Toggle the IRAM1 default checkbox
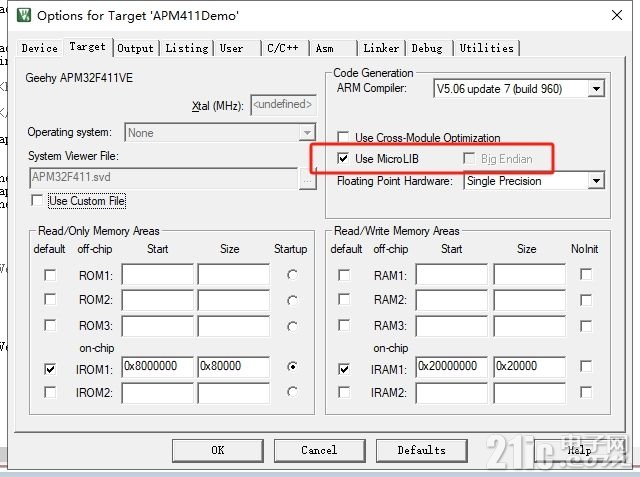The height and width of the screenshot is (477, 640). [344, 369]
